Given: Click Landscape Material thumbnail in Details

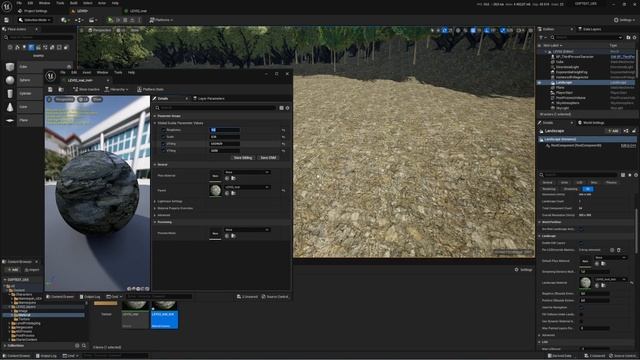Looking at the screenshot, I should pyautogui.click(x=585, y=282).
